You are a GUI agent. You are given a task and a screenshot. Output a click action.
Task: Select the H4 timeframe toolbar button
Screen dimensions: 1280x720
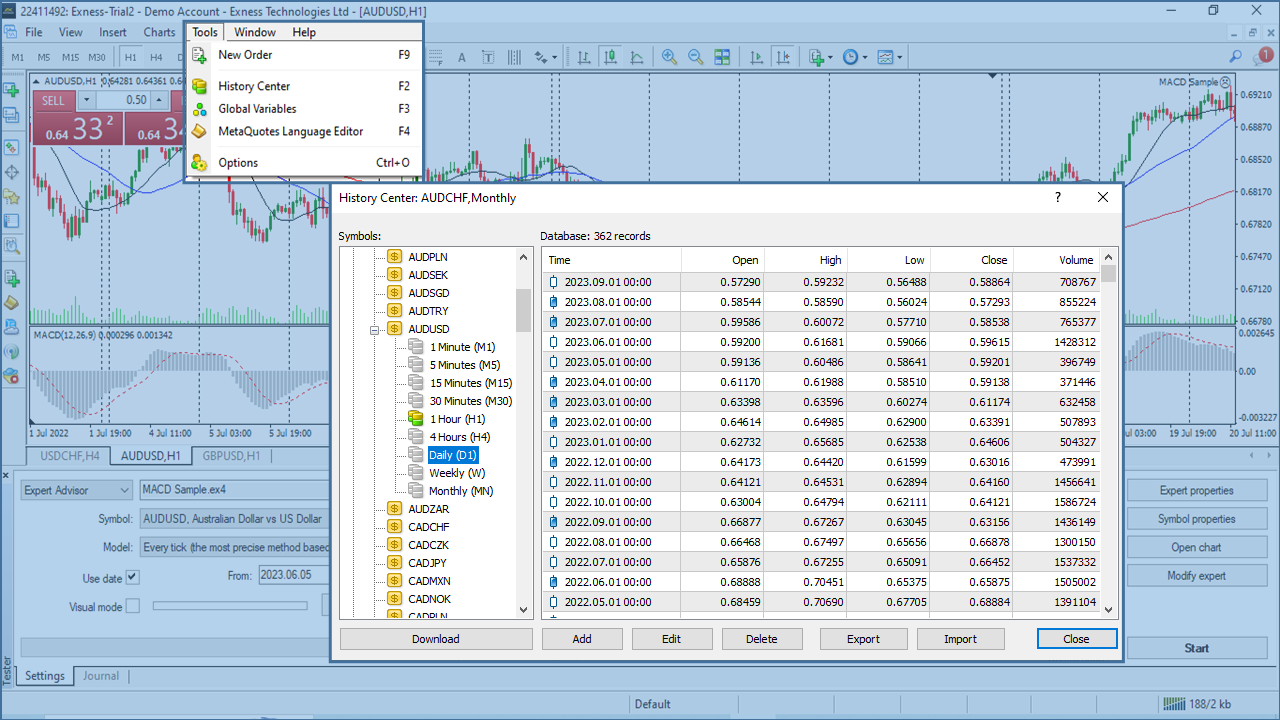156,57
